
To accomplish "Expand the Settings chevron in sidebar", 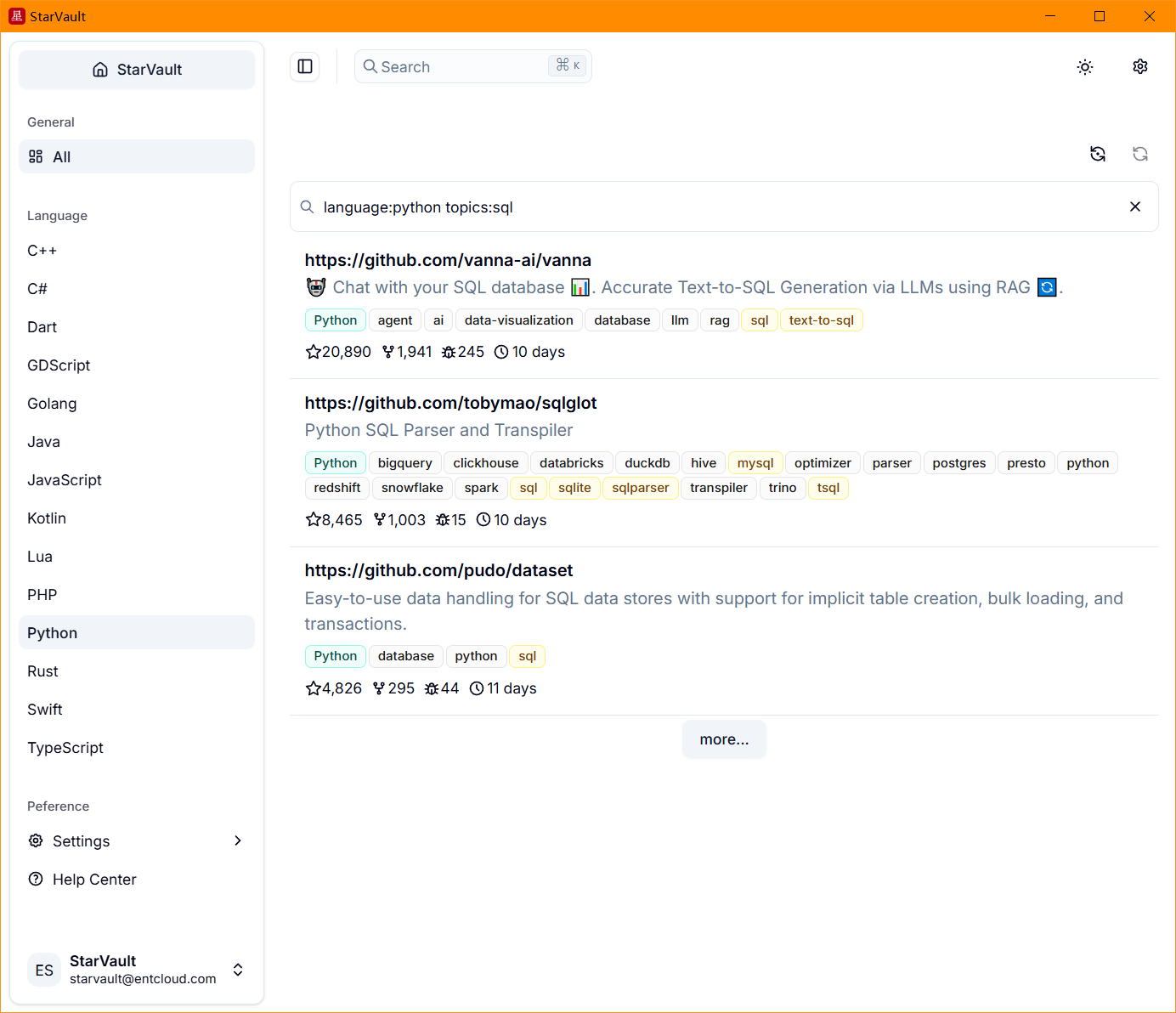I will point(238,840).
